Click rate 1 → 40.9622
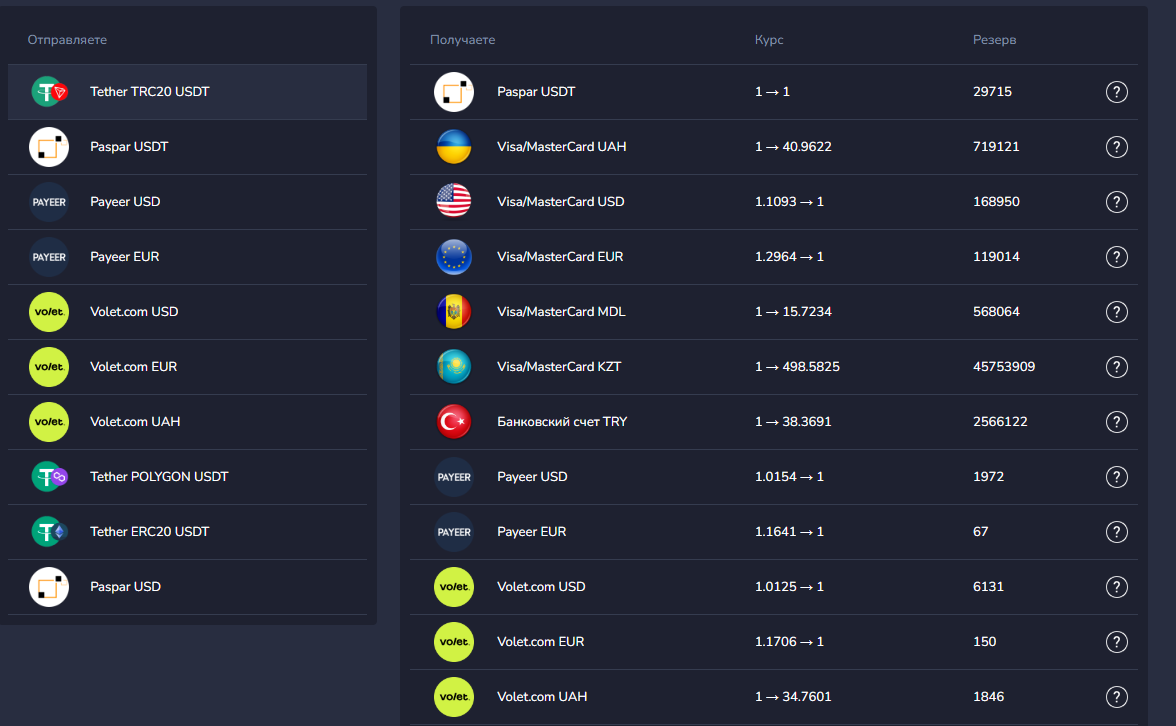 coord(793,147)
